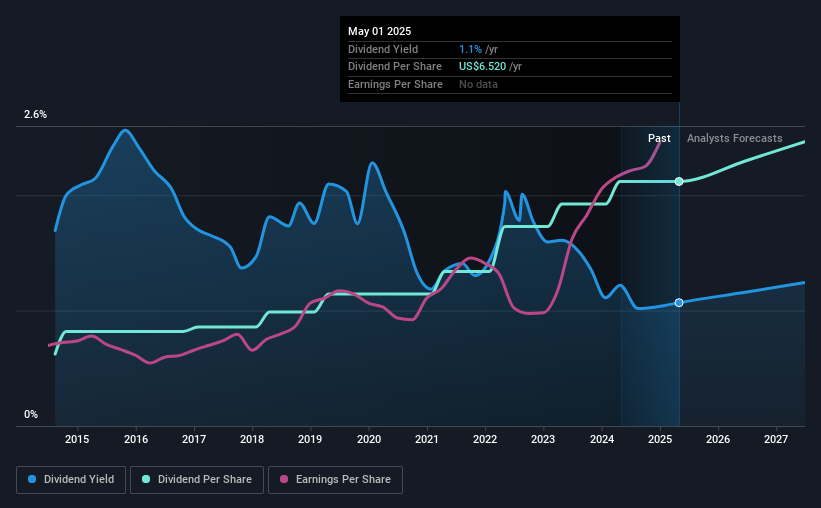
Task: Click the pink Earnings Per Share legend dot
Action: click(284, 479)
